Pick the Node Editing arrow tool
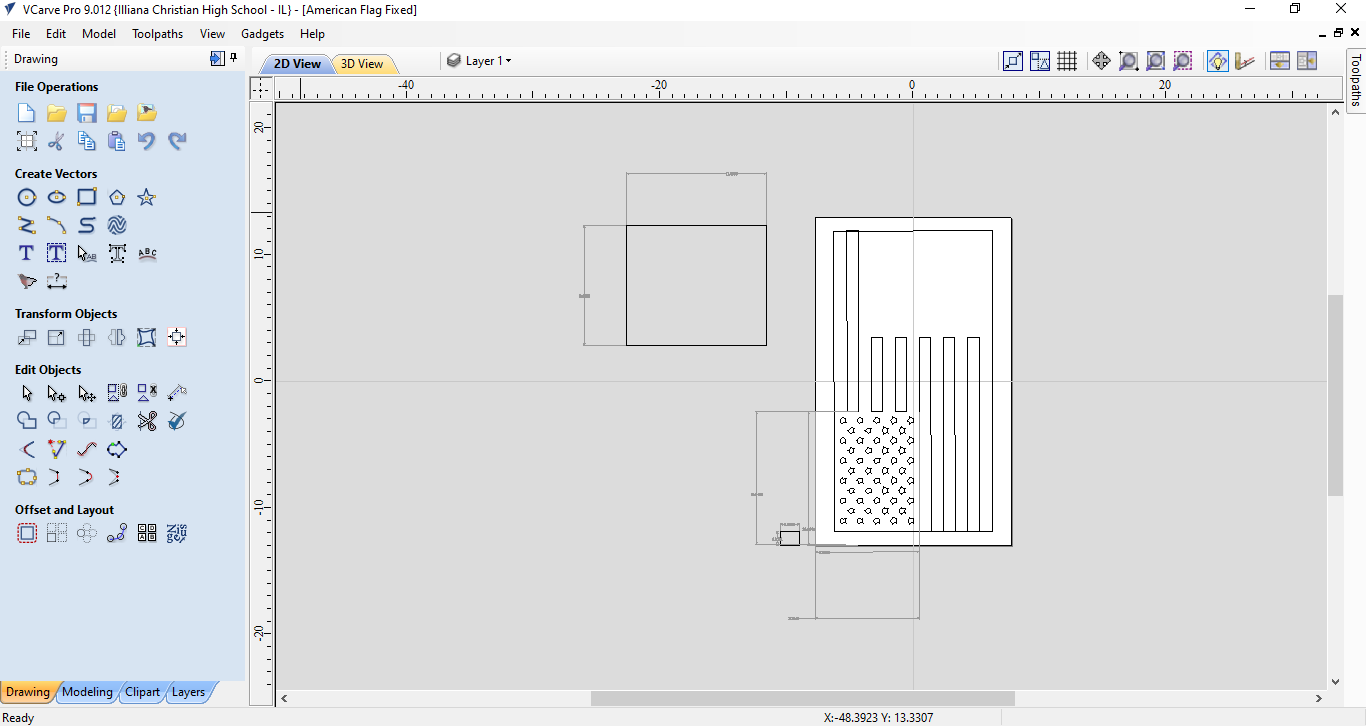This screenshot has height=726, width=1366. click(57, 393)
